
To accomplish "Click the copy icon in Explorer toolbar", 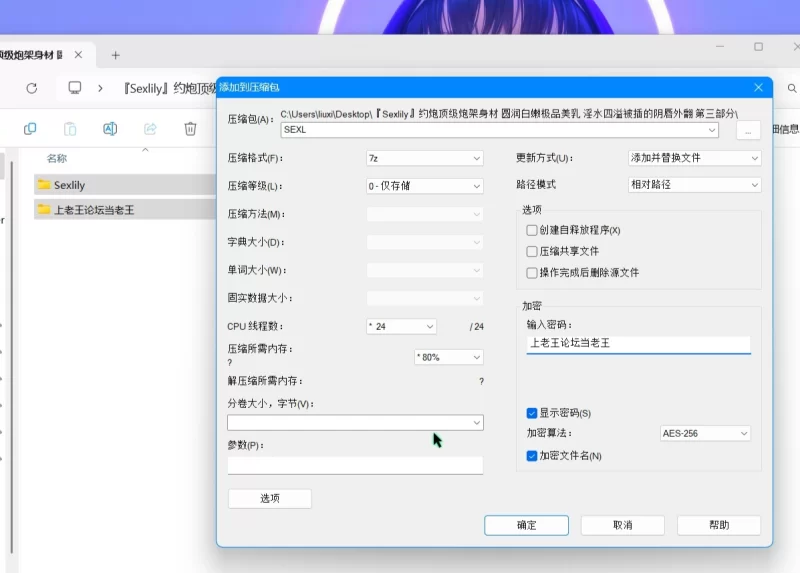I will (x=30, y=129).
